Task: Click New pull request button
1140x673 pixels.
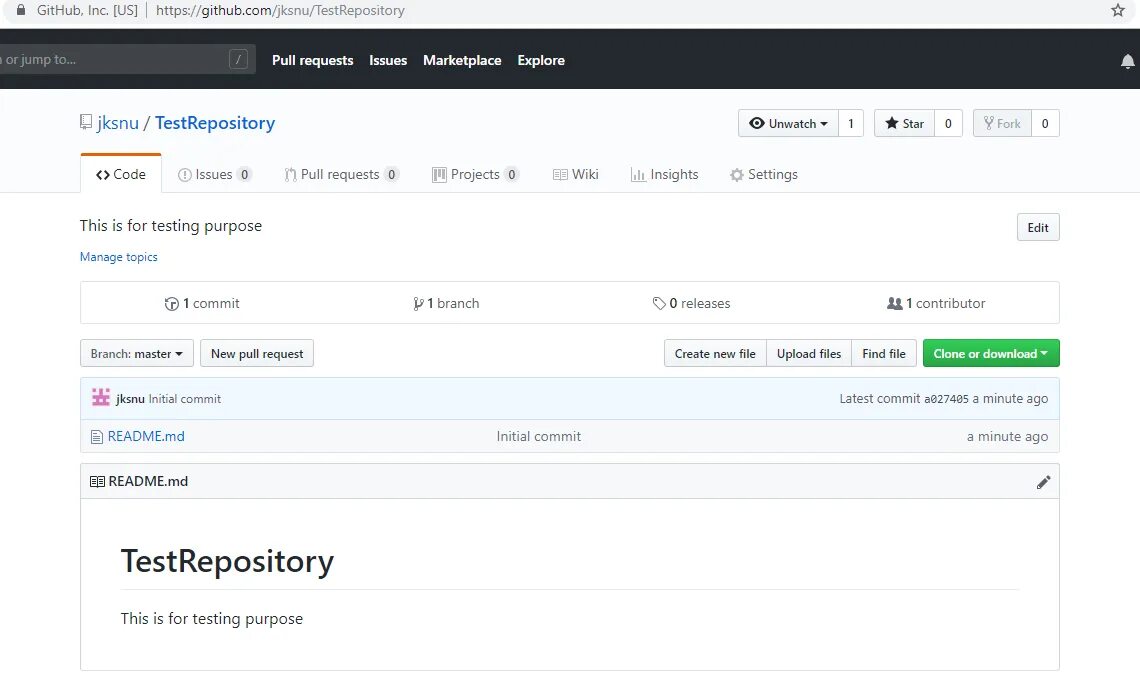Action: [x=257, y=354]
